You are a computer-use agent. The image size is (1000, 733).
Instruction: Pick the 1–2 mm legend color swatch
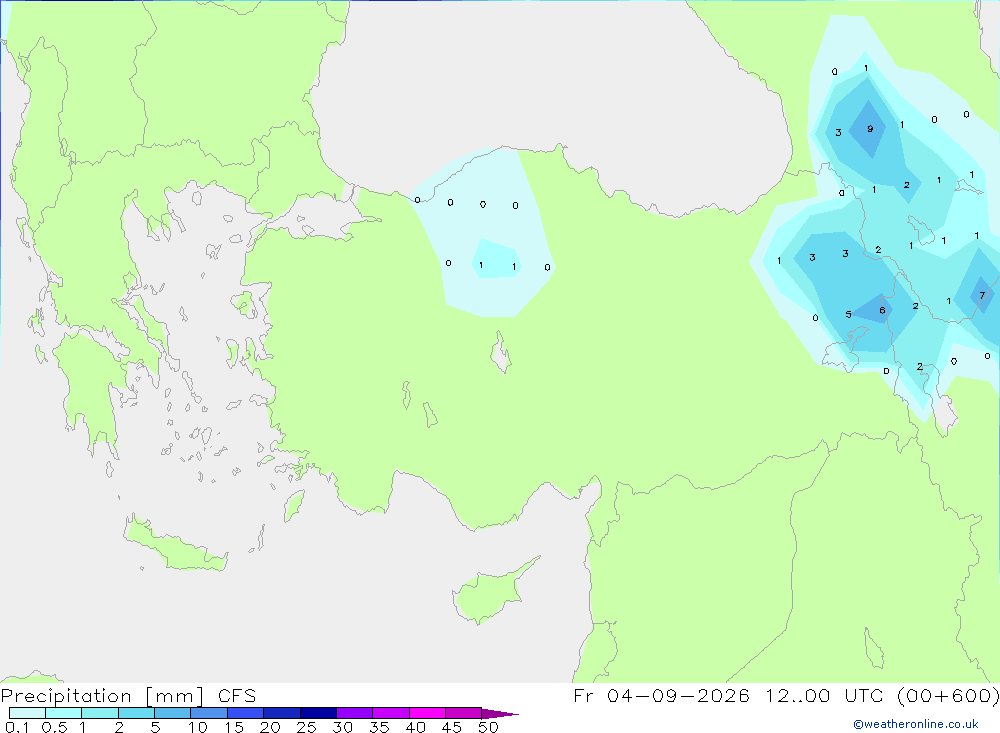point(100,713)
